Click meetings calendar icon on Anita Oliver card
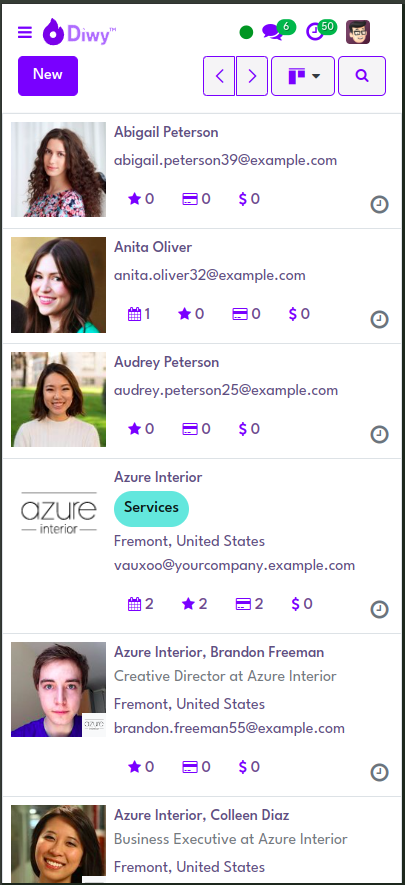 point(134,314)
